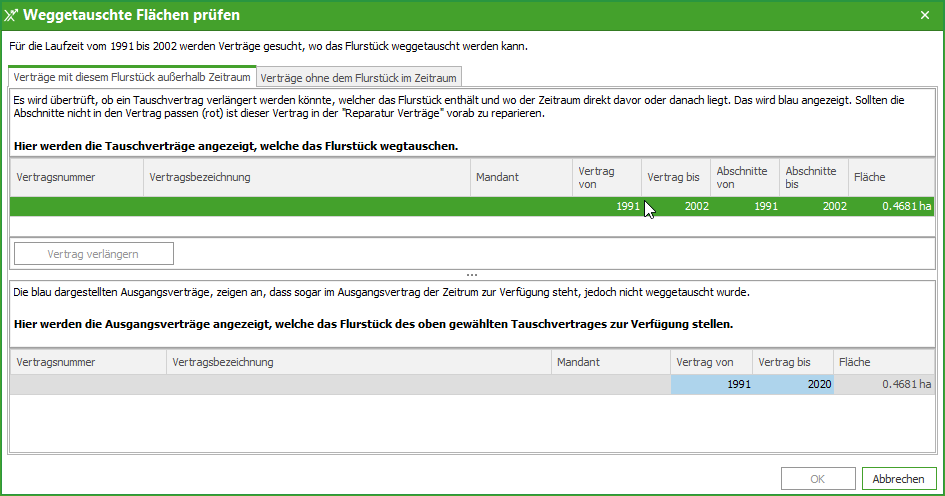
Task: Click Vertragsbezeichnung header in Tauschverträge table
Action: [306, 177]
